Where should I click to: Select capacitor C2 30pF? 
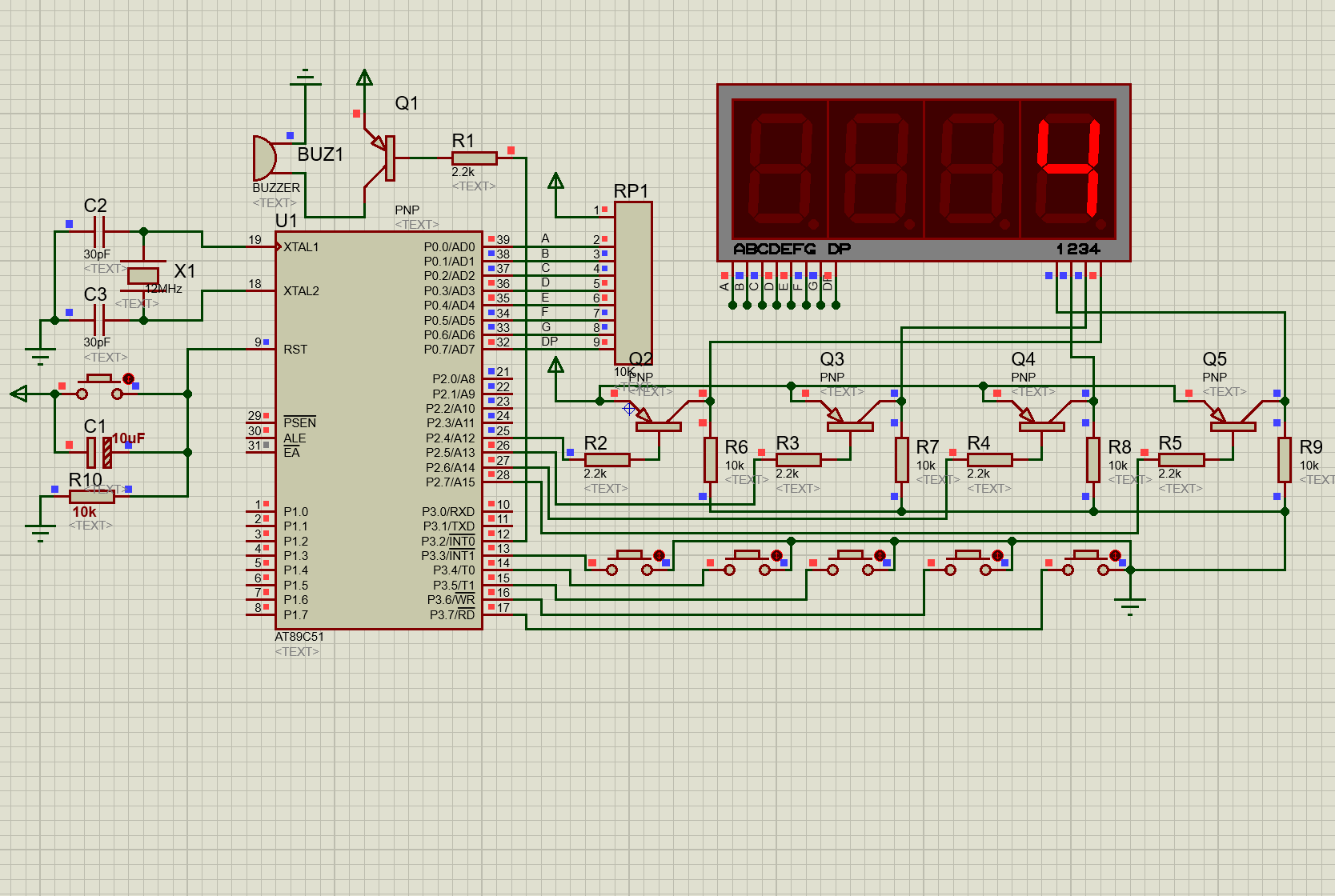(x=99, y=232)
